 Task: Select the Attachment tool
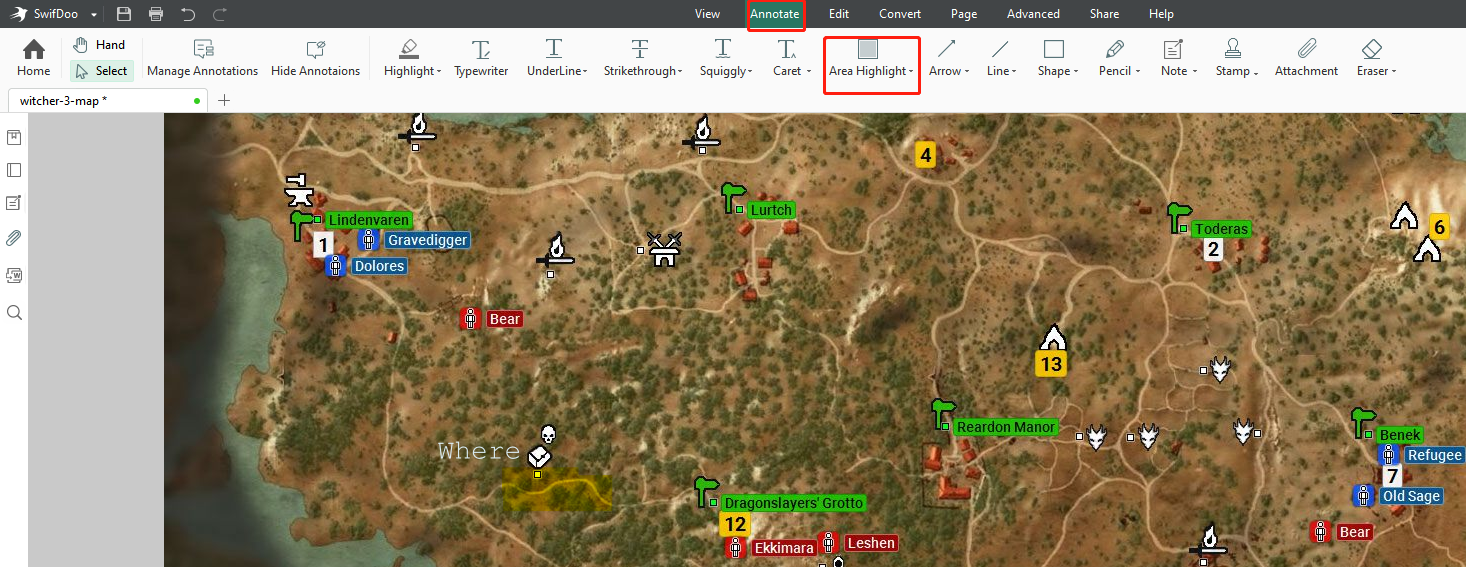pos(1306,58)
